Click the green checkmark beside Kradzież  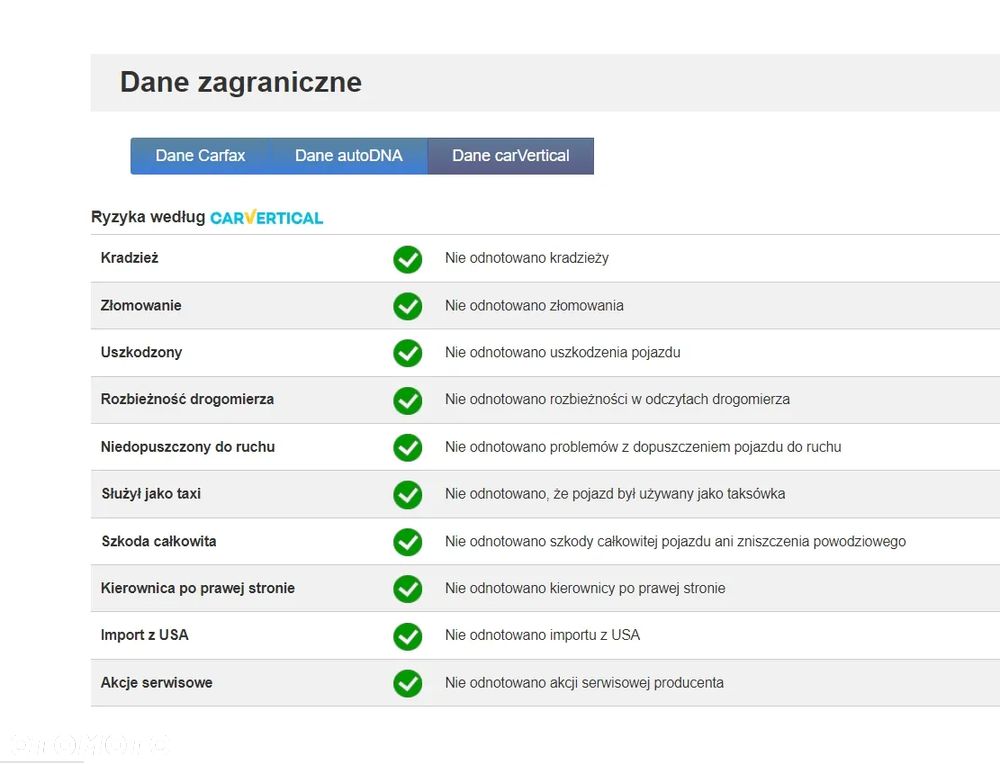click(407, 259)
